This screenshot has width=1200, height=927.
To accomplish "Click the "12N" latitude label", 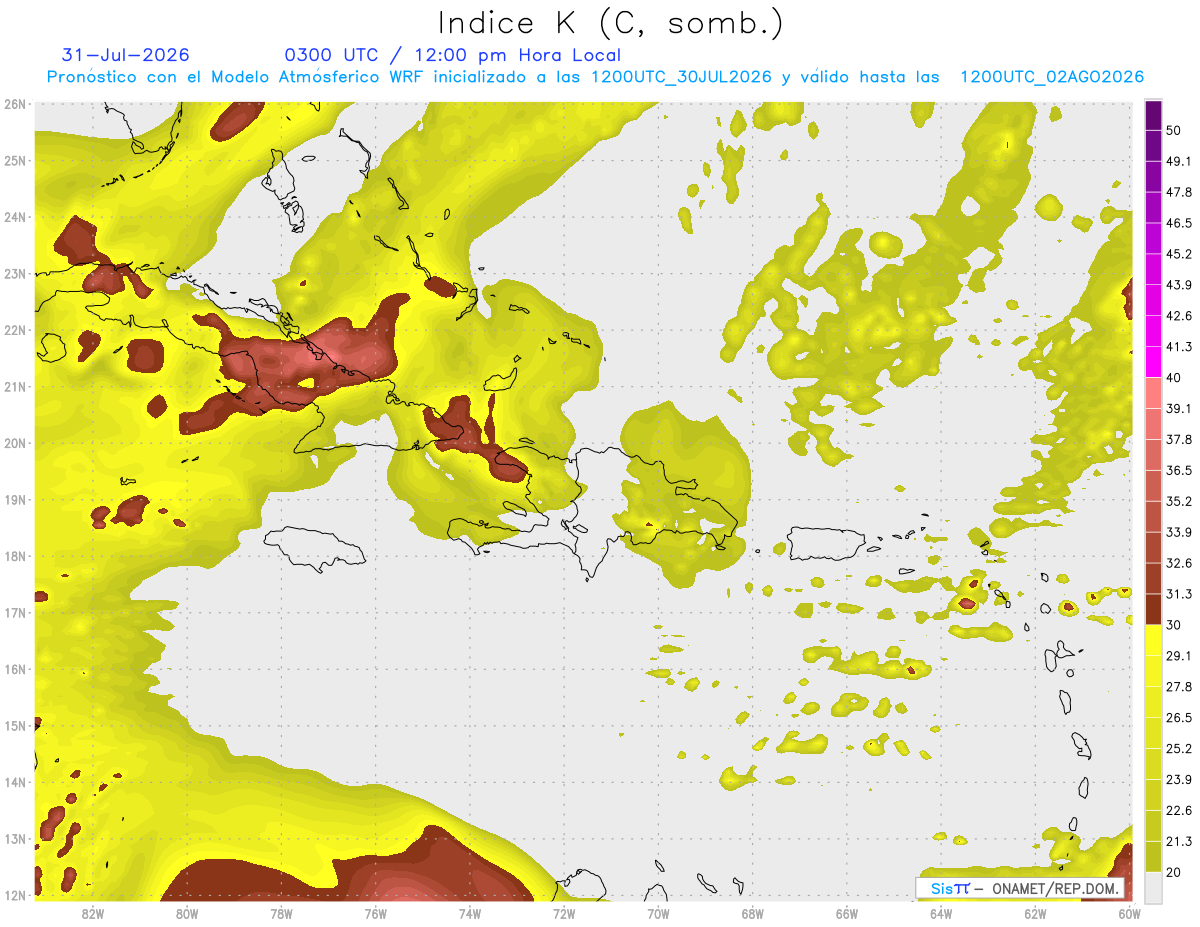I will click(x=14, y=895).
